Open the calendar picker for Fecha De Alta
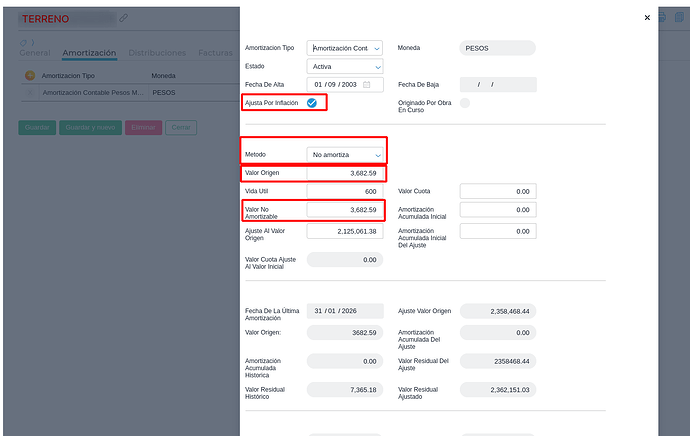The width and height of the screenshot is (690, 436). coord(367,84)
